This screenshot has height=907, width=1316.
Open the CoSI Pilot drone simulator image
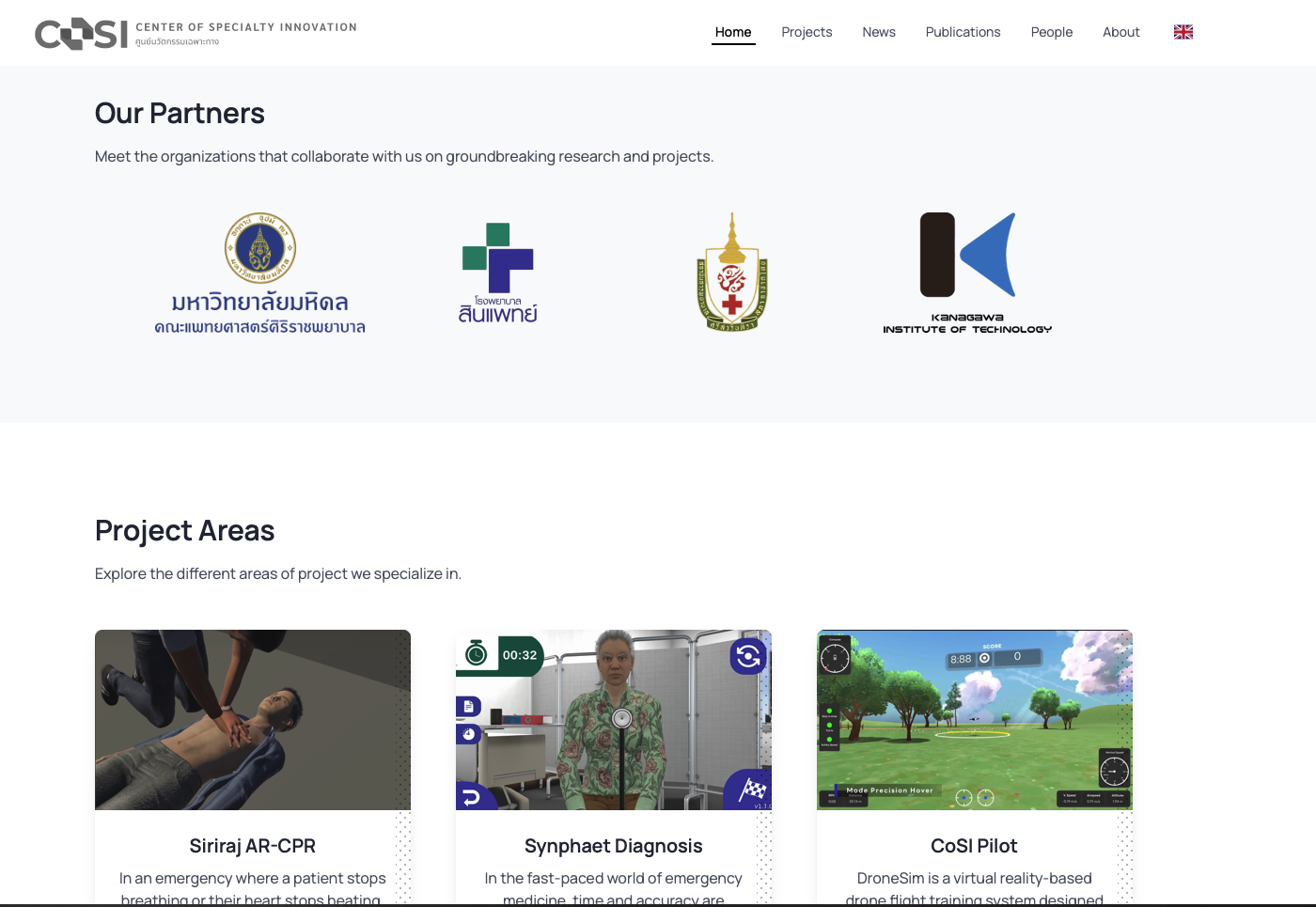975,720
